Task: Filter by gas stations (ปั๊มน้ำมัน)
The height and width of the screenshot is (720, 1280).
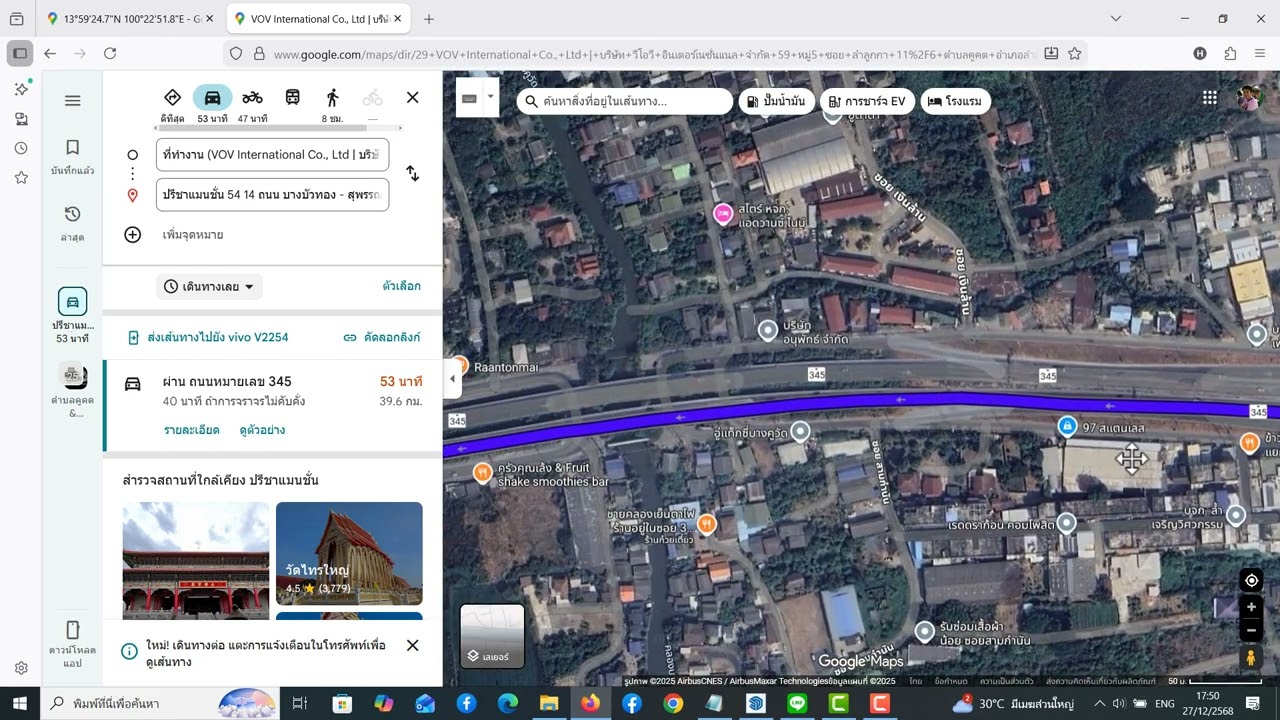Action: [x=777, y=101]
